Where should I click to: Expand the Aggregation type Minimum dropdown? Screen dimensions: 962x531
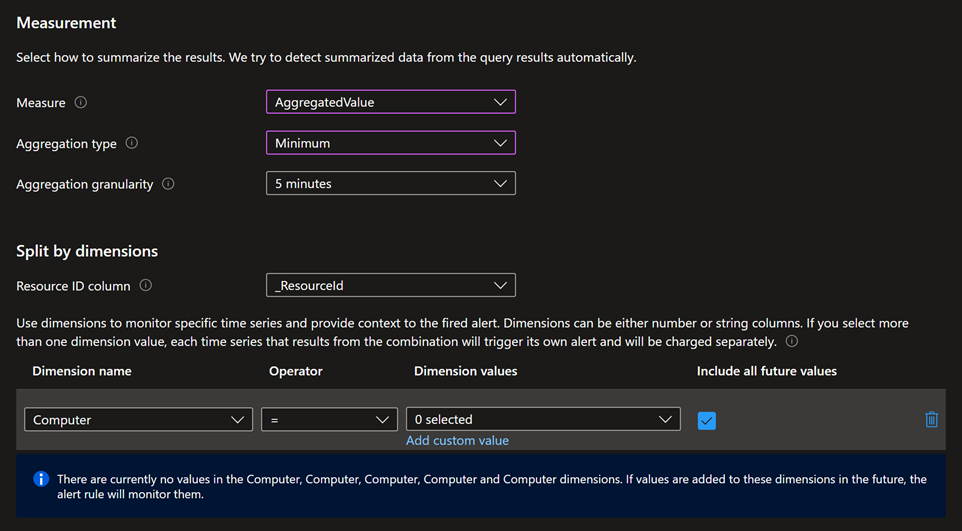(390, 143)
